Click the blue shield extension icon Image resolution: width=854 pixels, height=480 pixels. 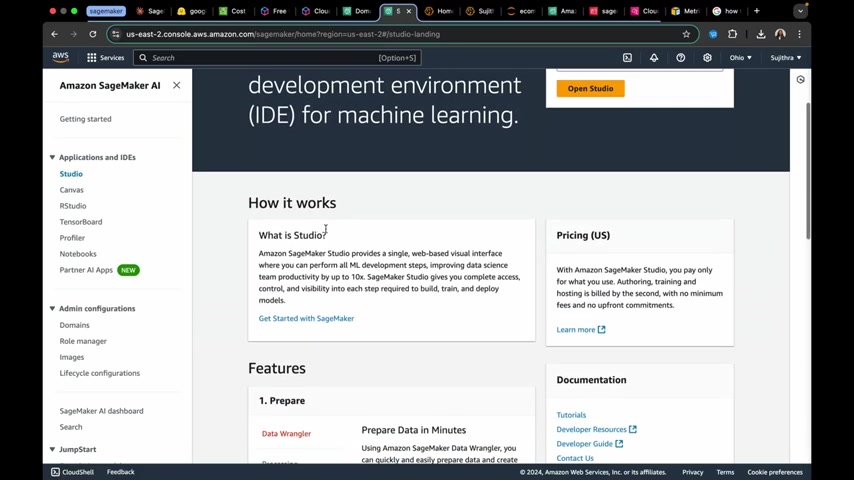[x=713, y=34]
